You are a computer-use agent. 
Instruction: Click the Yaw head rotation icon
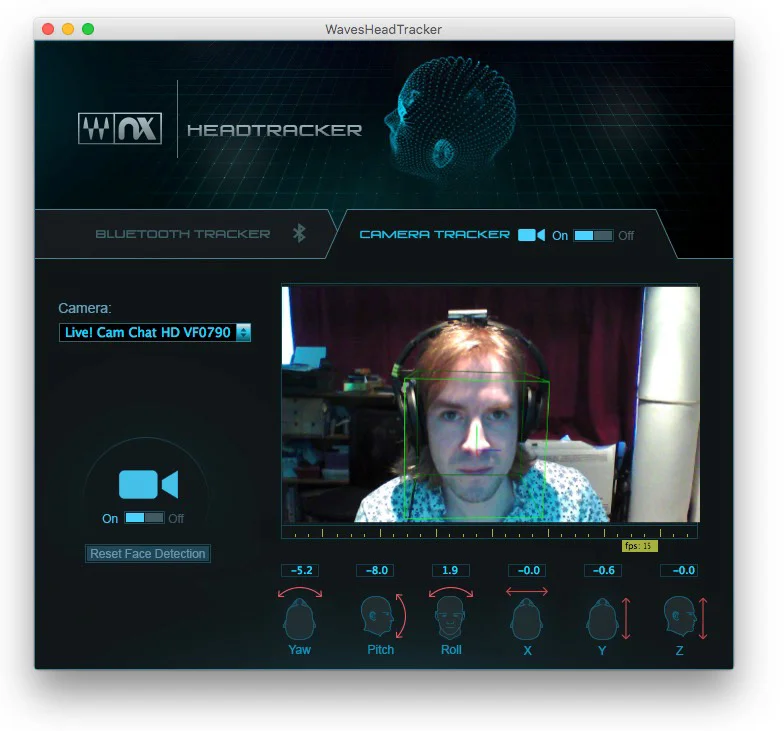point(300,614)
